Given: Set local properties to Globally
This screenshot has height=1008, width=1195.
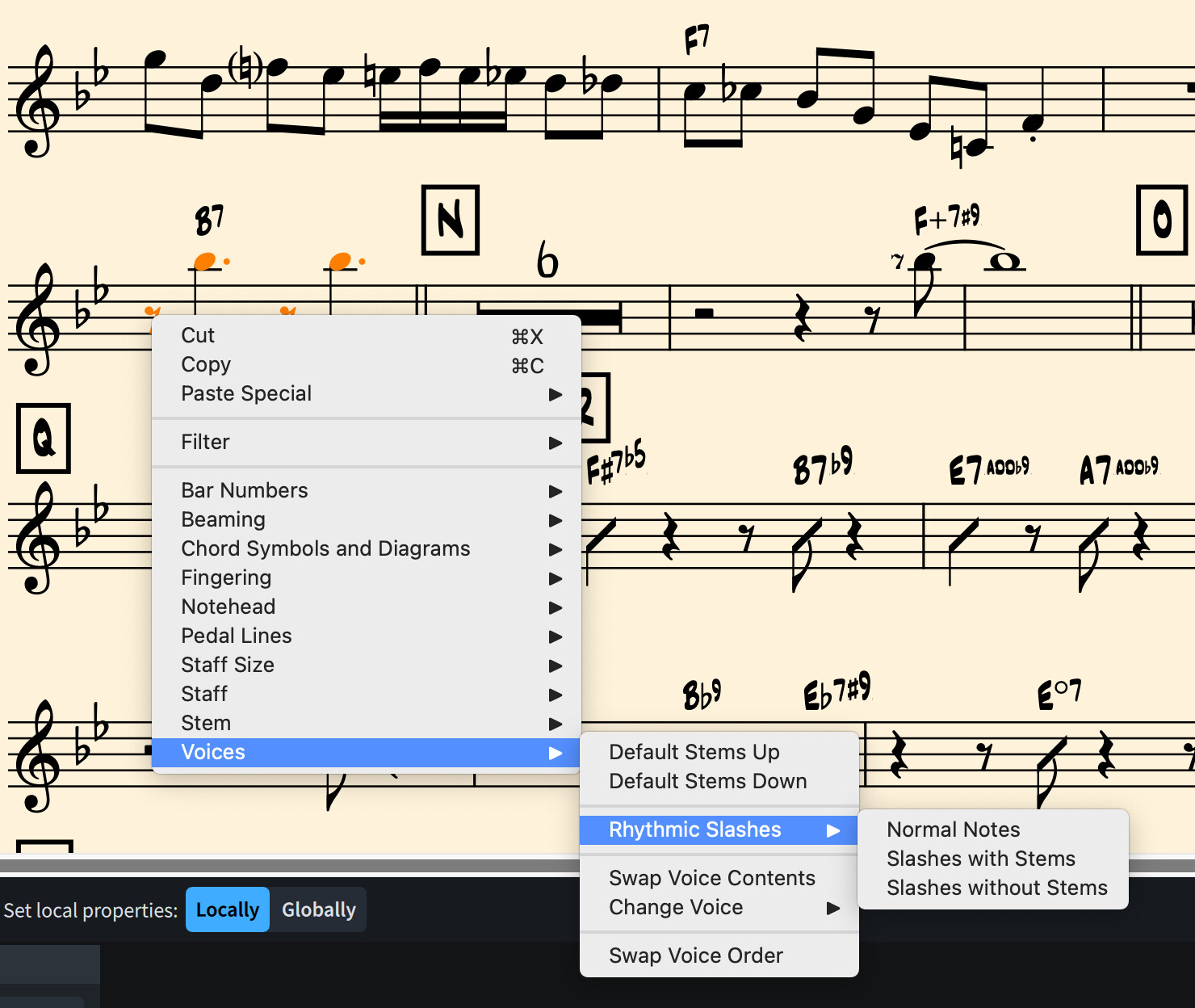Looking at the screenshot, I should (x=318, y=909).
